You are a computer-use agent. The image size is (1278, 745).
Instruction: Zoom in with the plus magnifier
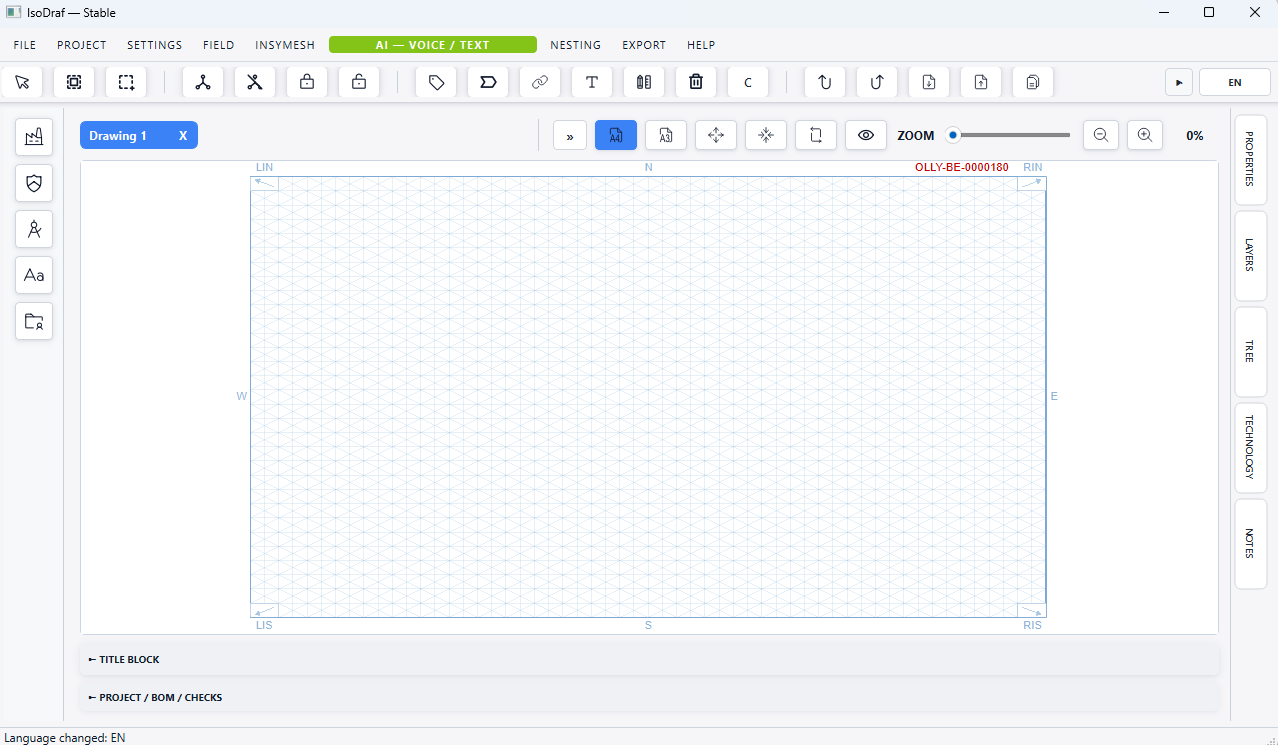(x=1145, y=135)
